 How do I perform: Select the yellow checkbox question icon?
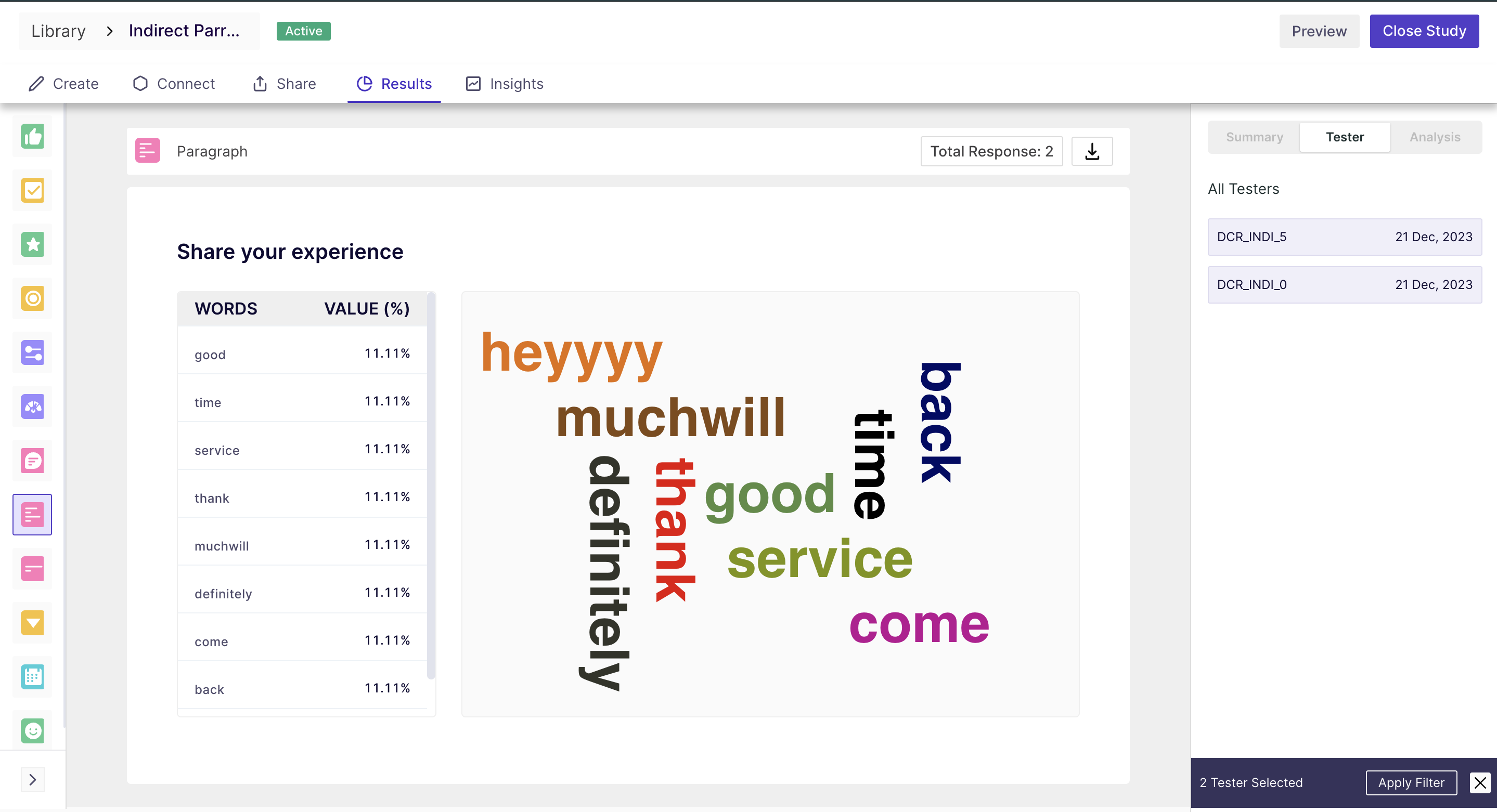(x=33, y=190)
